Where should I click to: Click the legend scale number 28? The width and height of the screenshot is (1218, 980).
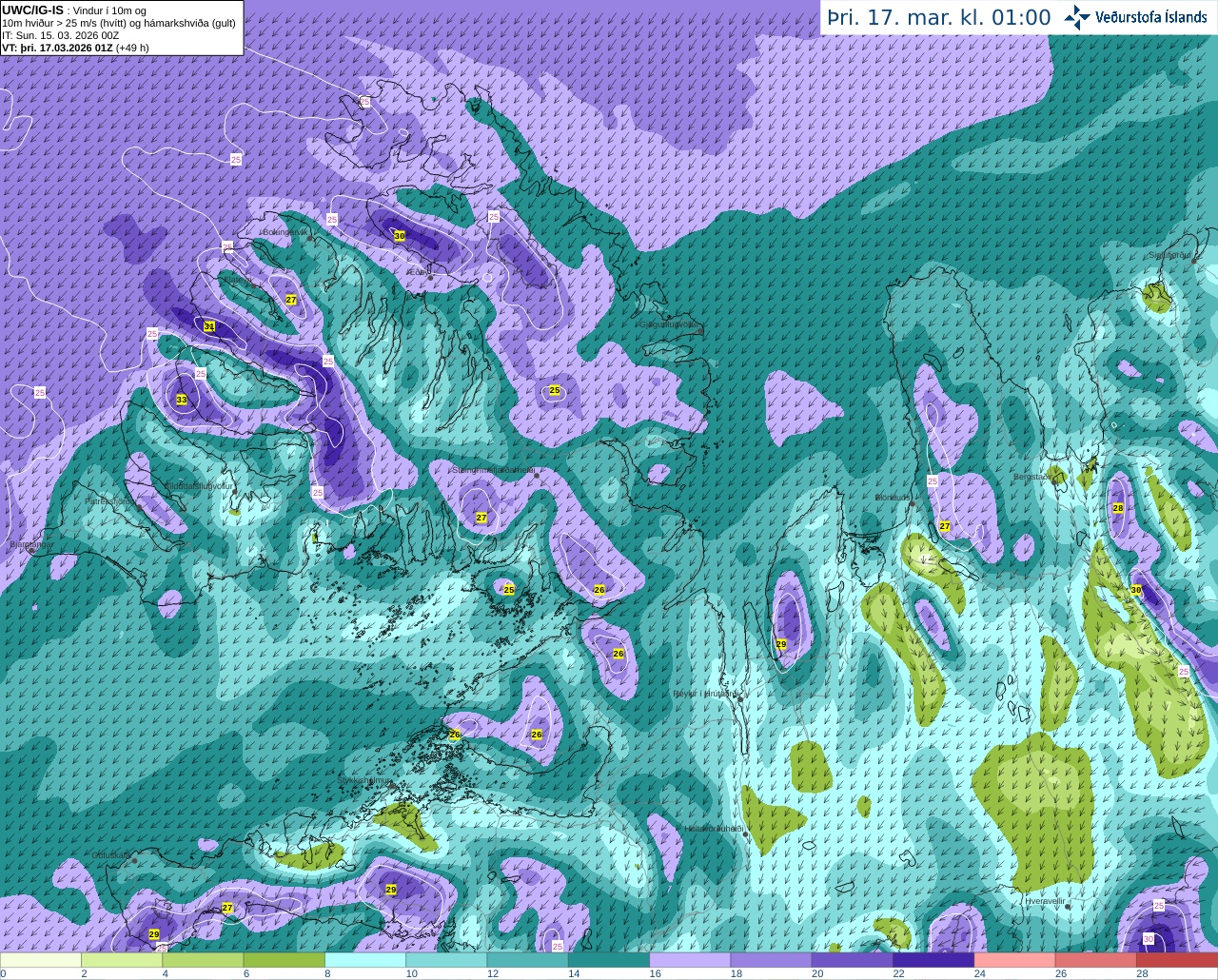click(1142, 973)
